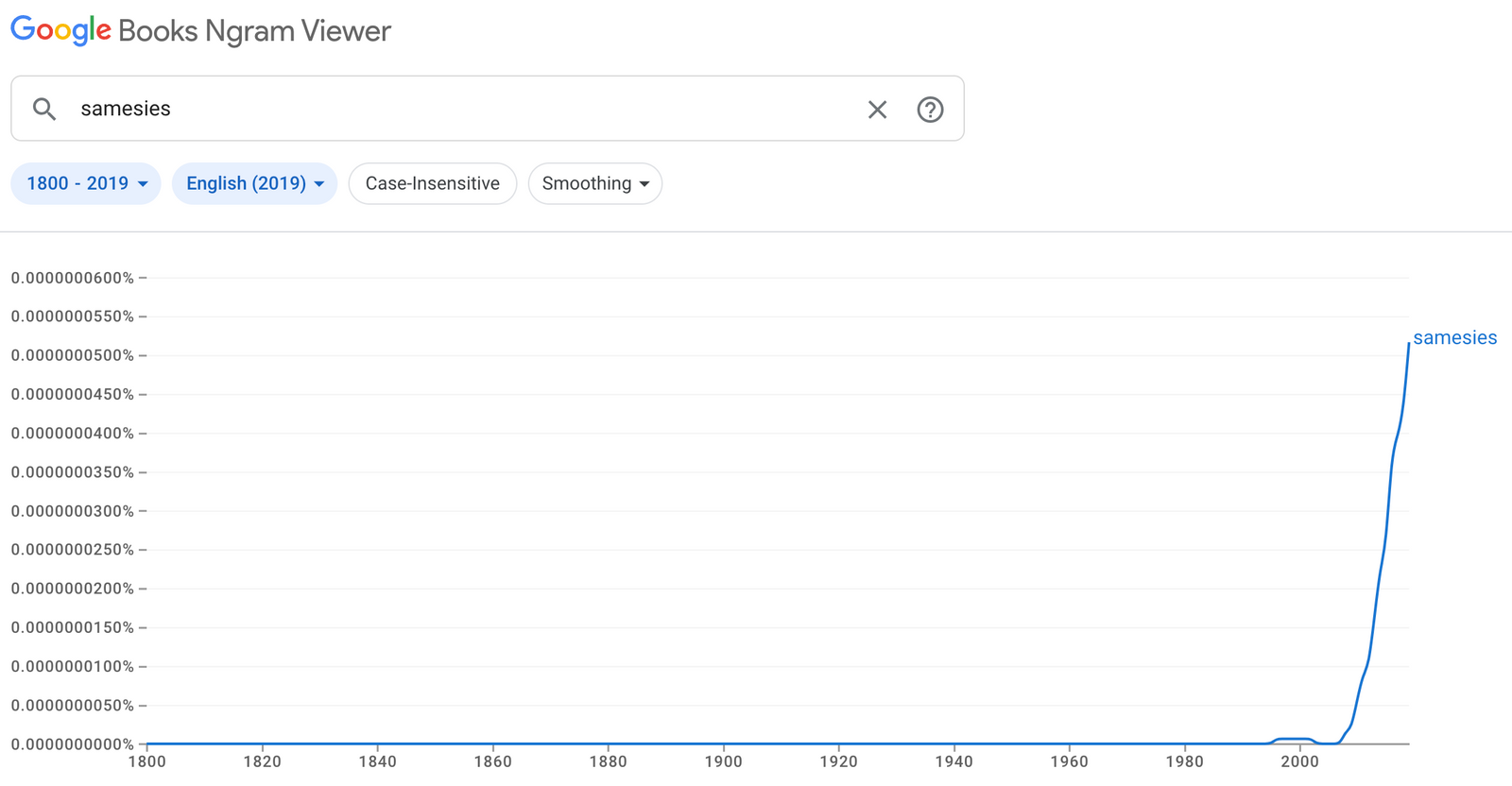Clear the search query with X icon
Viewport: 1512px width, 786px height.
point(877,110)
